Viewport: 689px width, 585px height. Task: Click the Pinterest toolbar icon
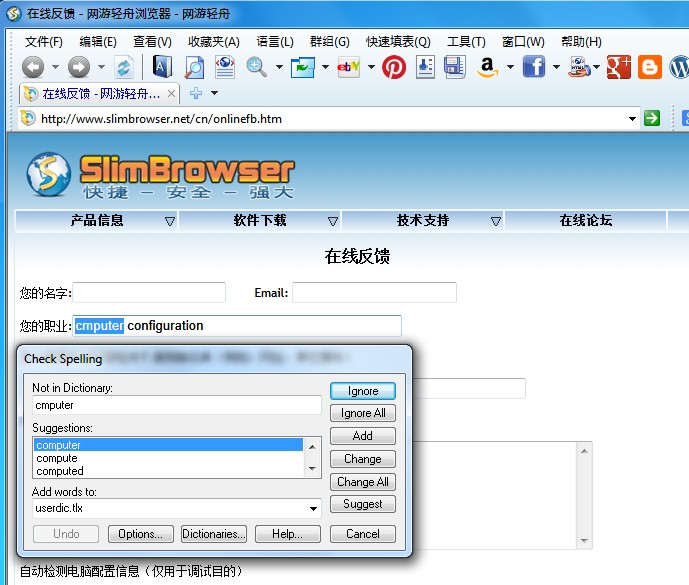pyautogui.click(x=394, y=67)
